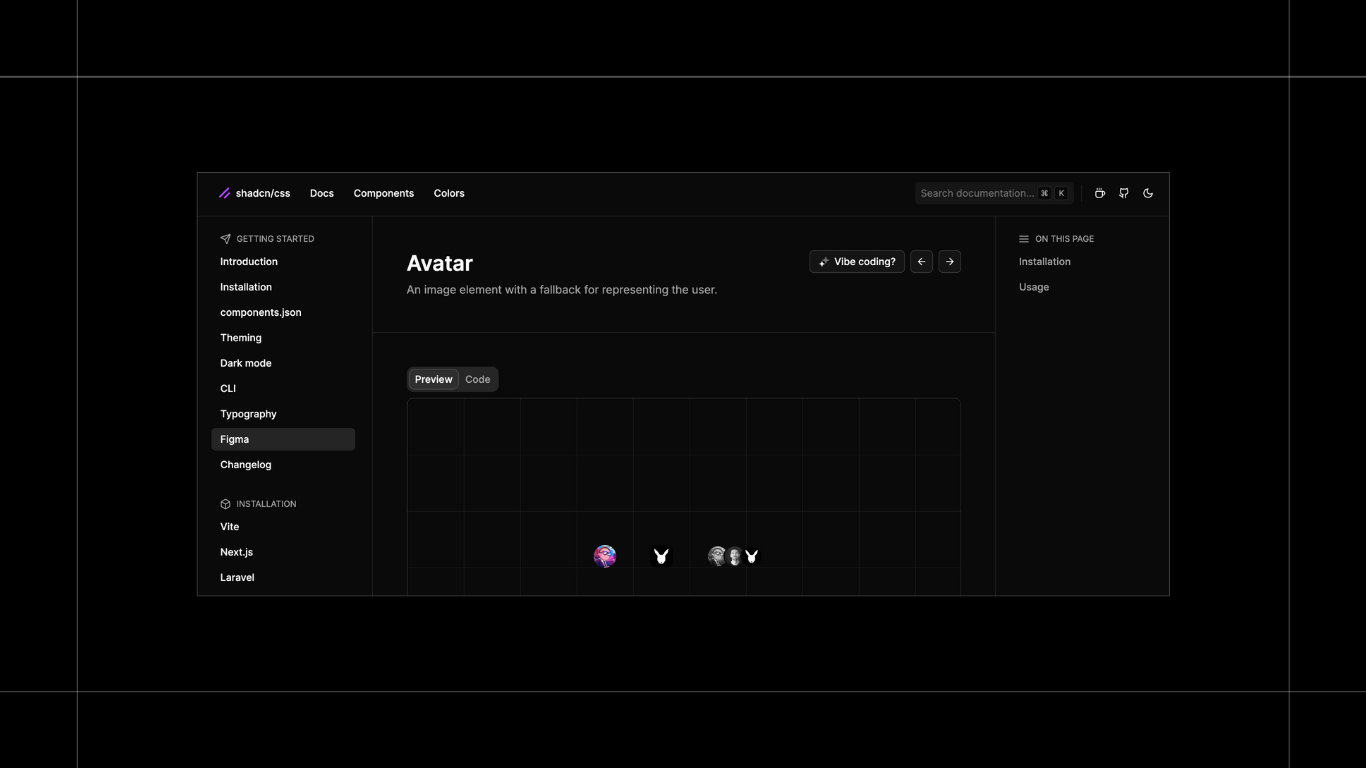Open the Colors navigation item
This screenshot has height=768, width=1366.
point(449,193)
